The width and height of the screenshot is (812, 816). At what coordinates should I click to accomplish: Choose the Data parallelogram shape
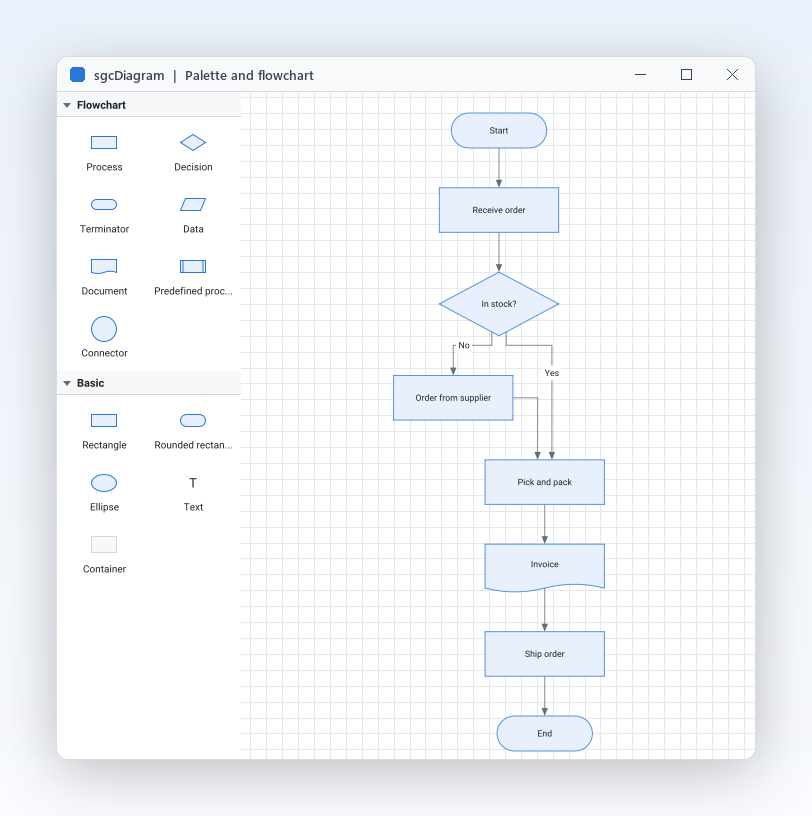tap(193, 205)
